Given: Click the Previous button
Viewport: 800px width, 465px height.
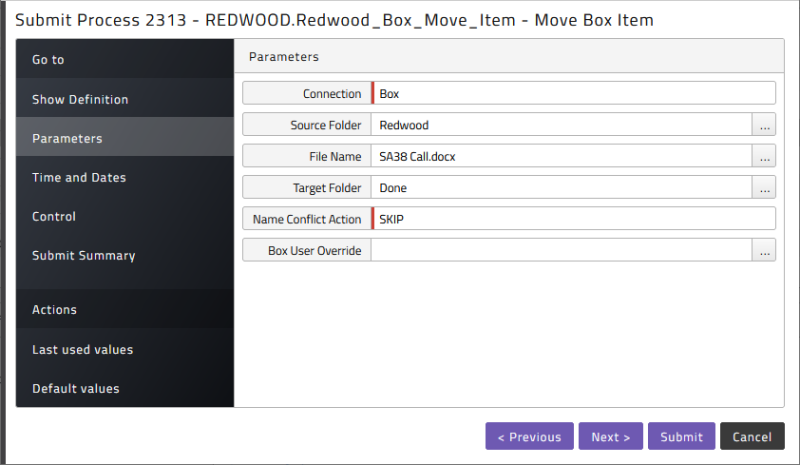Looking at the screenshot, I should [529, 436].
